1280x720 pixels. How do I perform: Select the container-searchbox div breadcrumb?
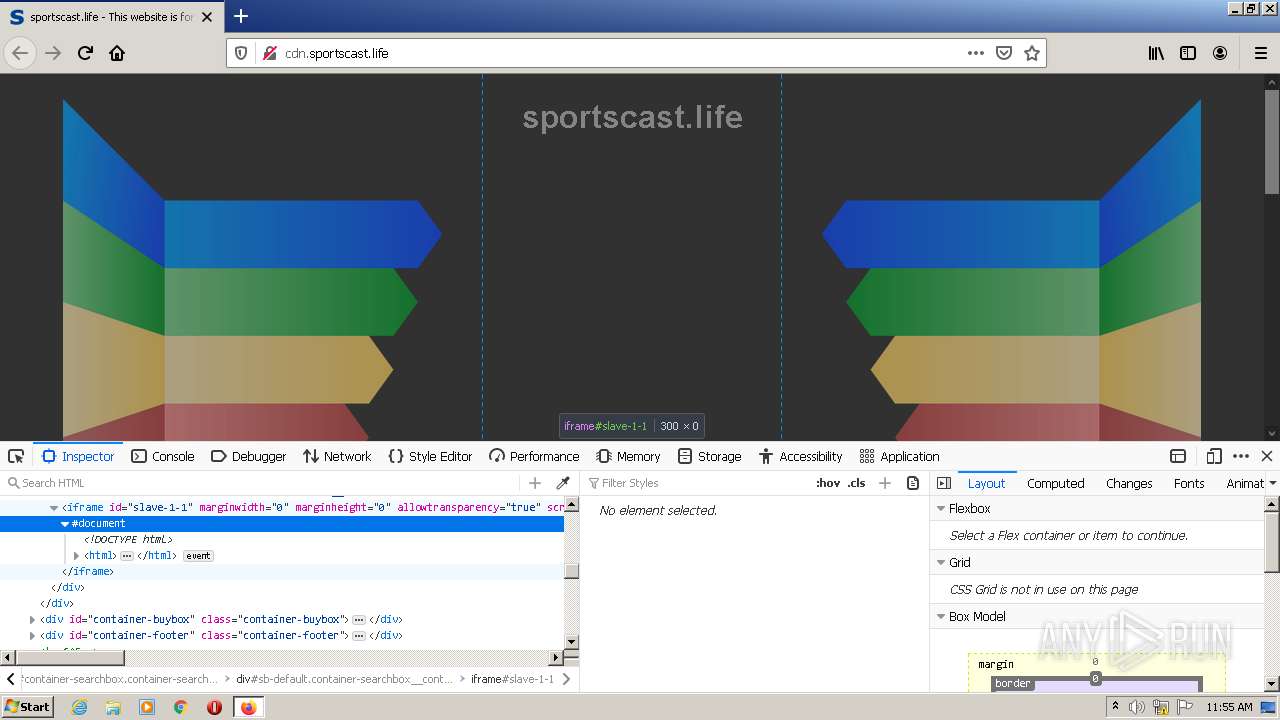tap(119, 679)
